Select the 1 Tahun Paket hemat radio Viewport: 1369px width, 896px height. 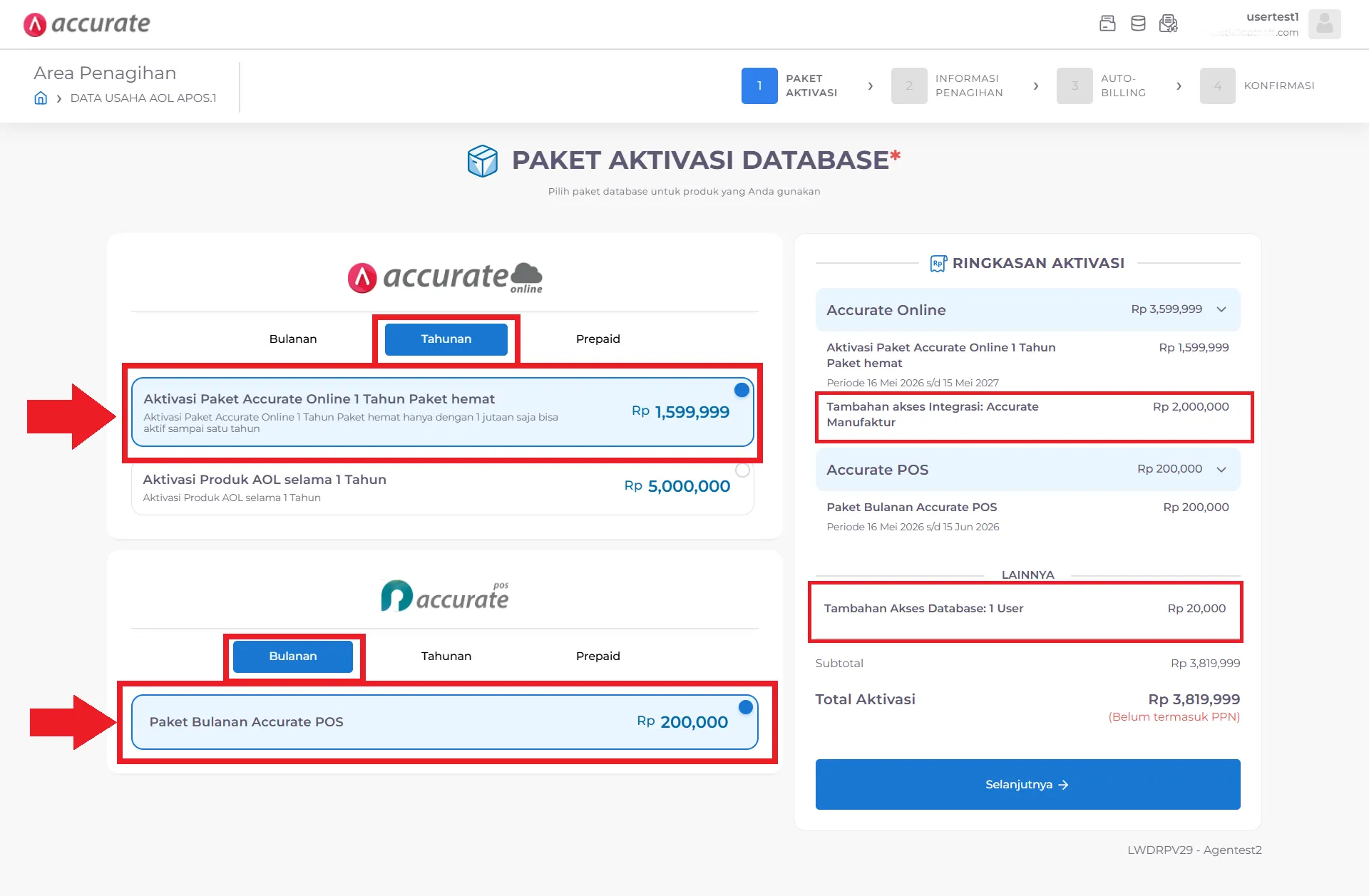pyautogui.click(x=742, y=391)
